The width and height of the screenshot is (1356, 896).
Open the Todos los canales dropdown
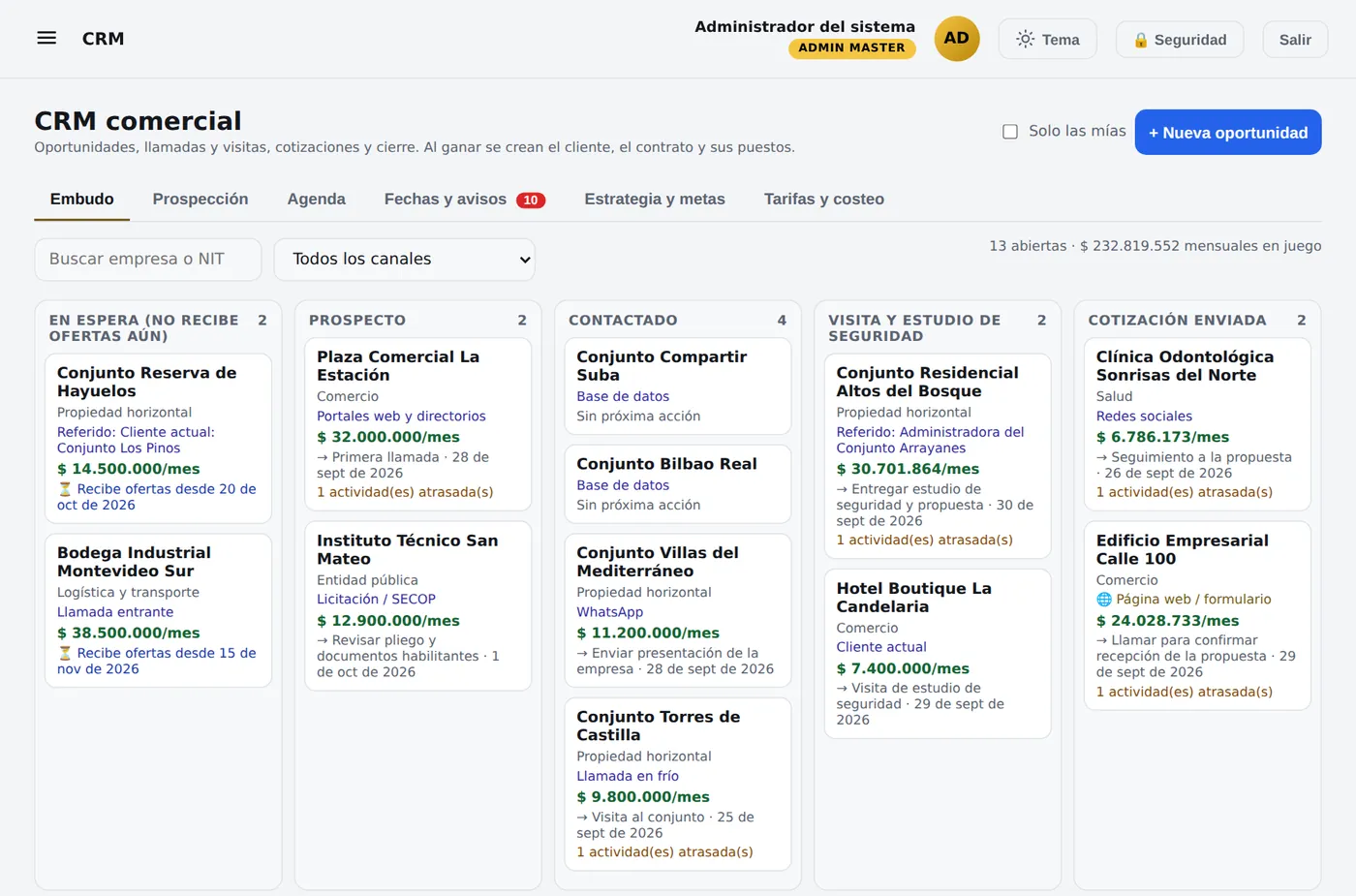pos(404,260)
